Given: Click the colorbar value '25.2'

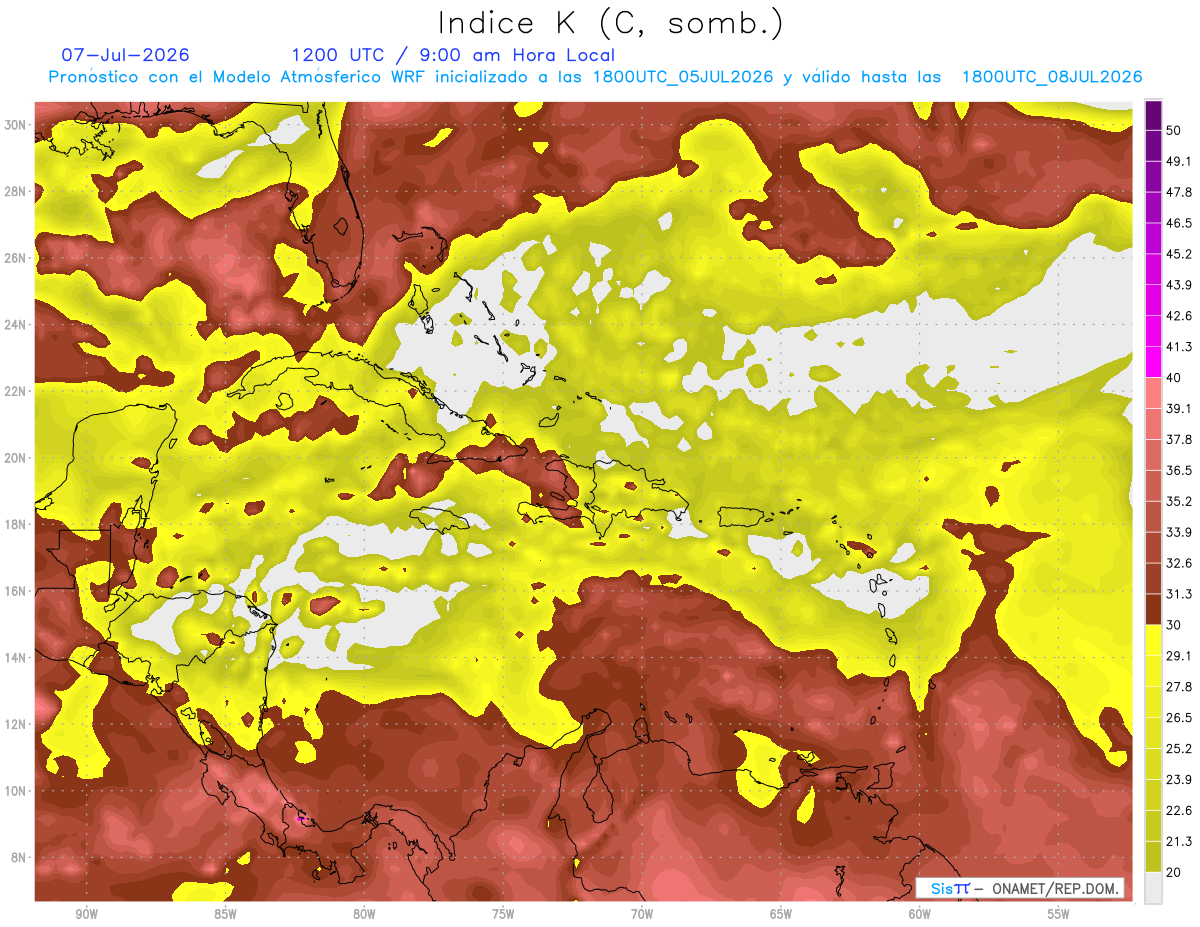Looking at the screenshot, I should pyautogui.click(x=1179, y=748).
